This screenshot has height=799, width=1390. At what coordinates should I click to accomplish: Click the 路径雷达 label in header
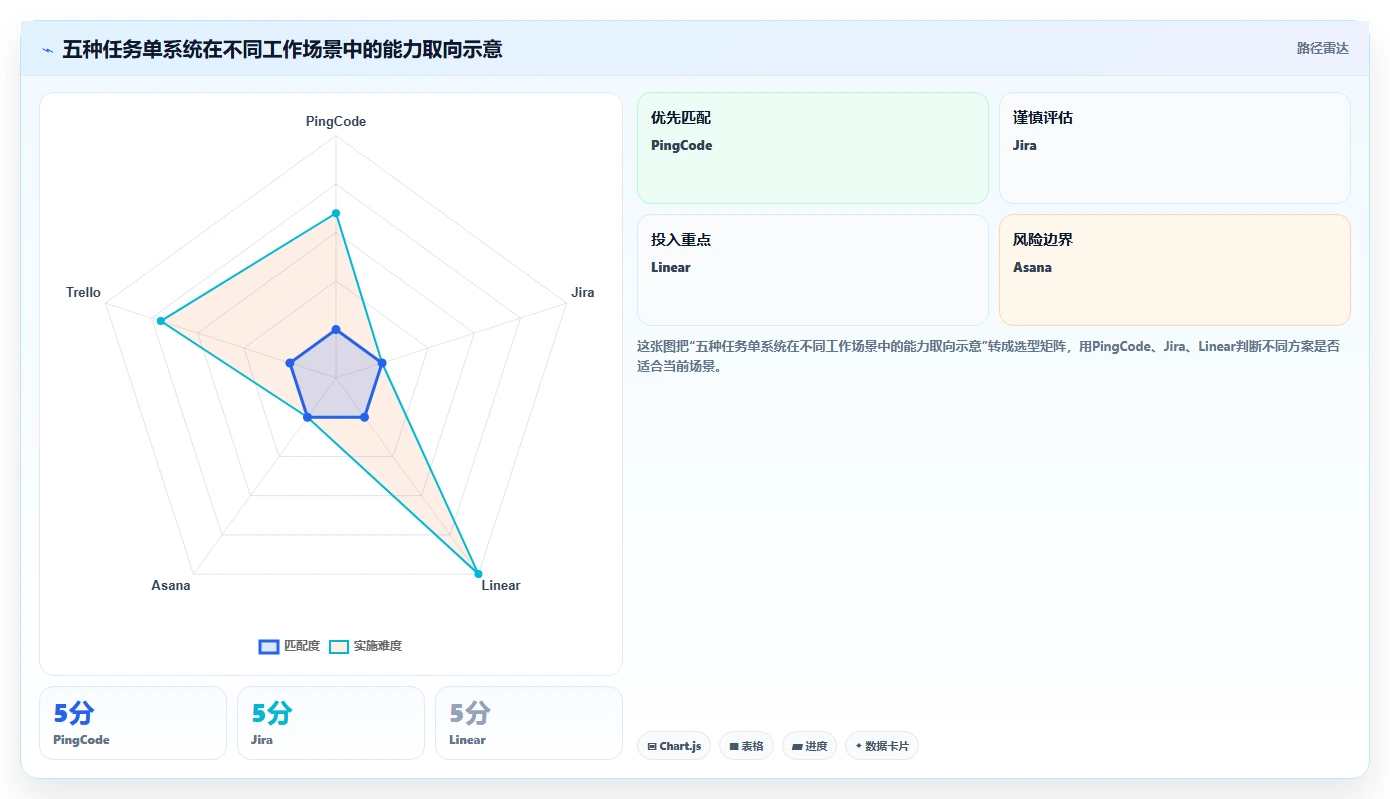point(1322,48)
